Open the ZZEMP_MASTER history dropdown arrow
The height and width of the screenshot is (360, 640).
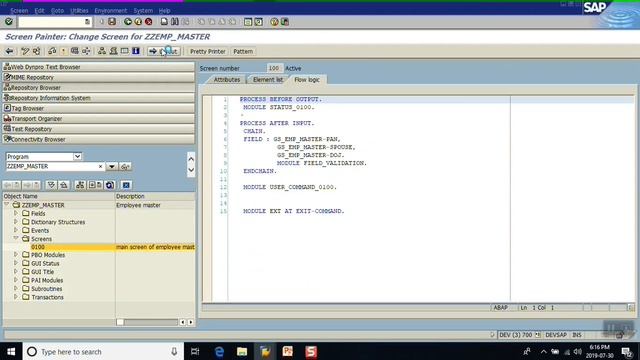click(111, 167)
